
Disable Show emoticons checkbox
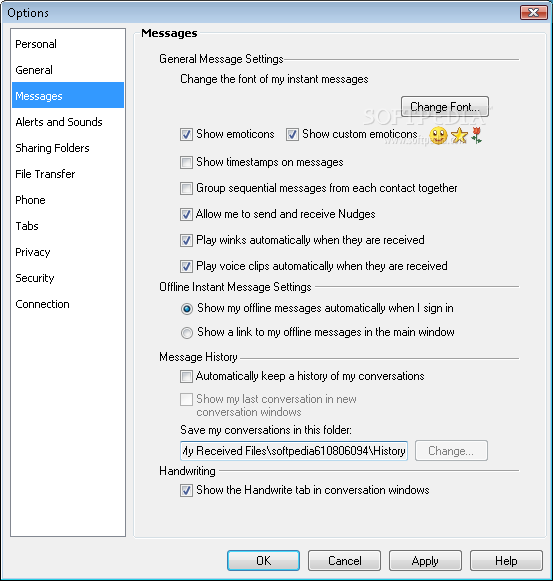tap(186, 134)
